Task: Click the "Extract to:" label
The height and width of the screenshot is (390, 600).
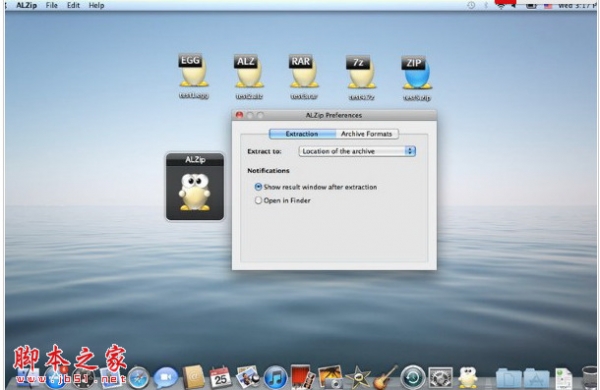Action: pyautogui.click(x=264, y=151)
